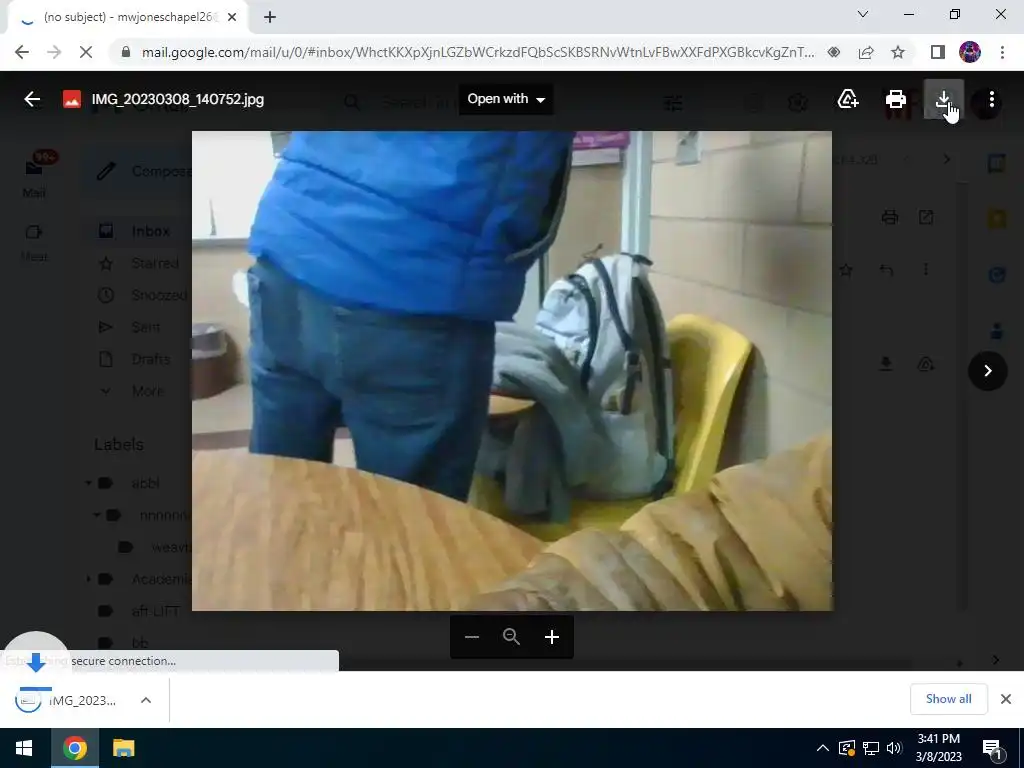The height and width of the screenshot is (768, 1024).
Task: Click the security tray icon with the warning badge
Action: tap(846, 748)
